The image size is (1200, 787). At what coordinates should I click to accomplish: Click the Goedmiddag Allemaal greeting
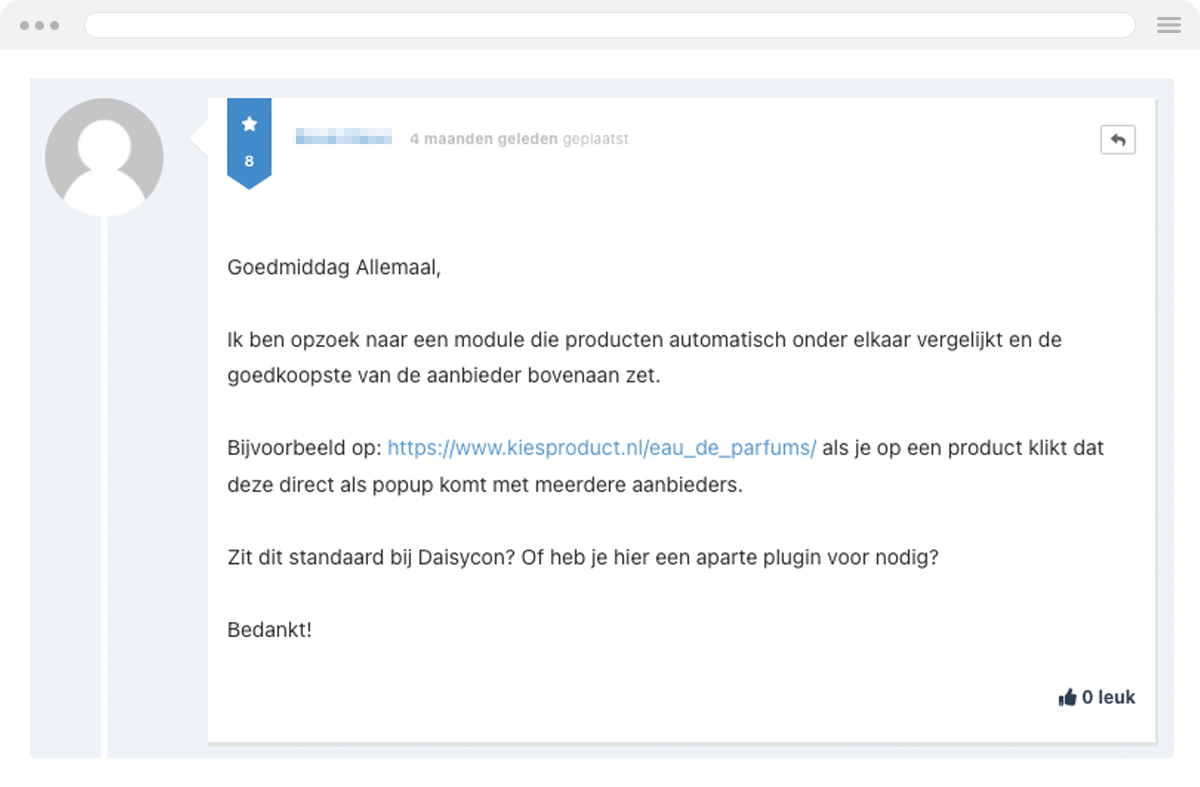334,267
